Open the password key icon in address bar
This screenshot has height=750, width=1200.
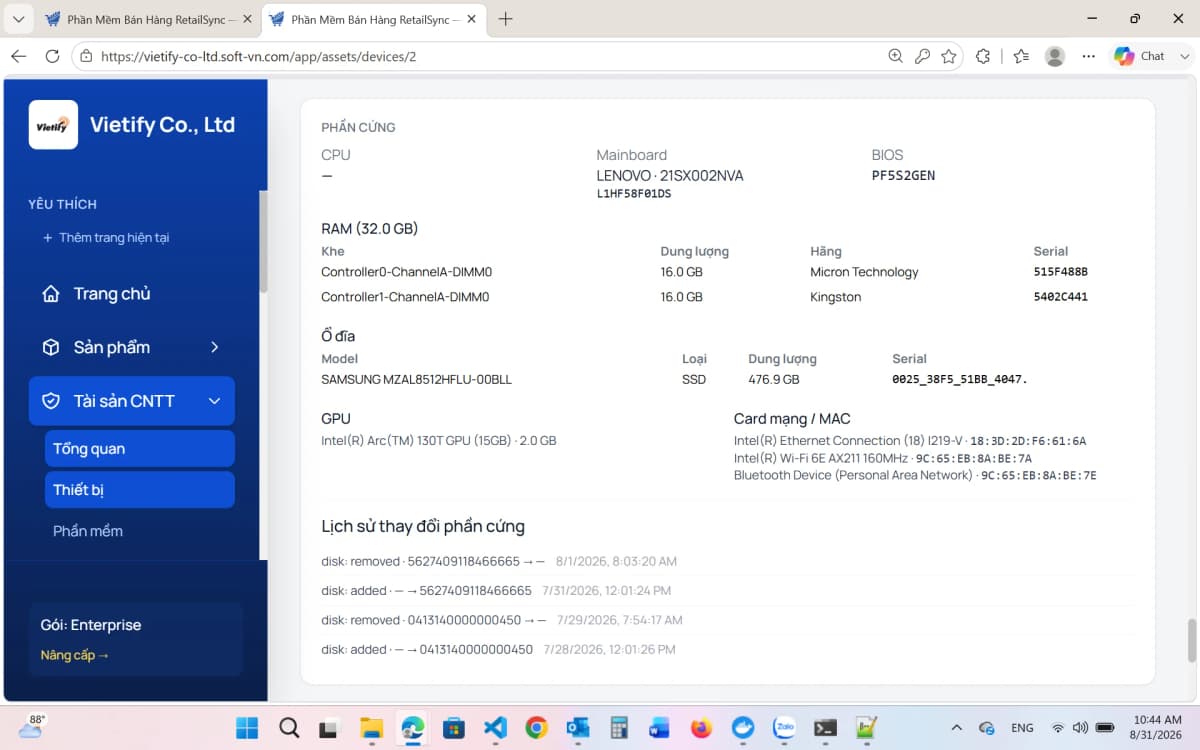point(922,56)
